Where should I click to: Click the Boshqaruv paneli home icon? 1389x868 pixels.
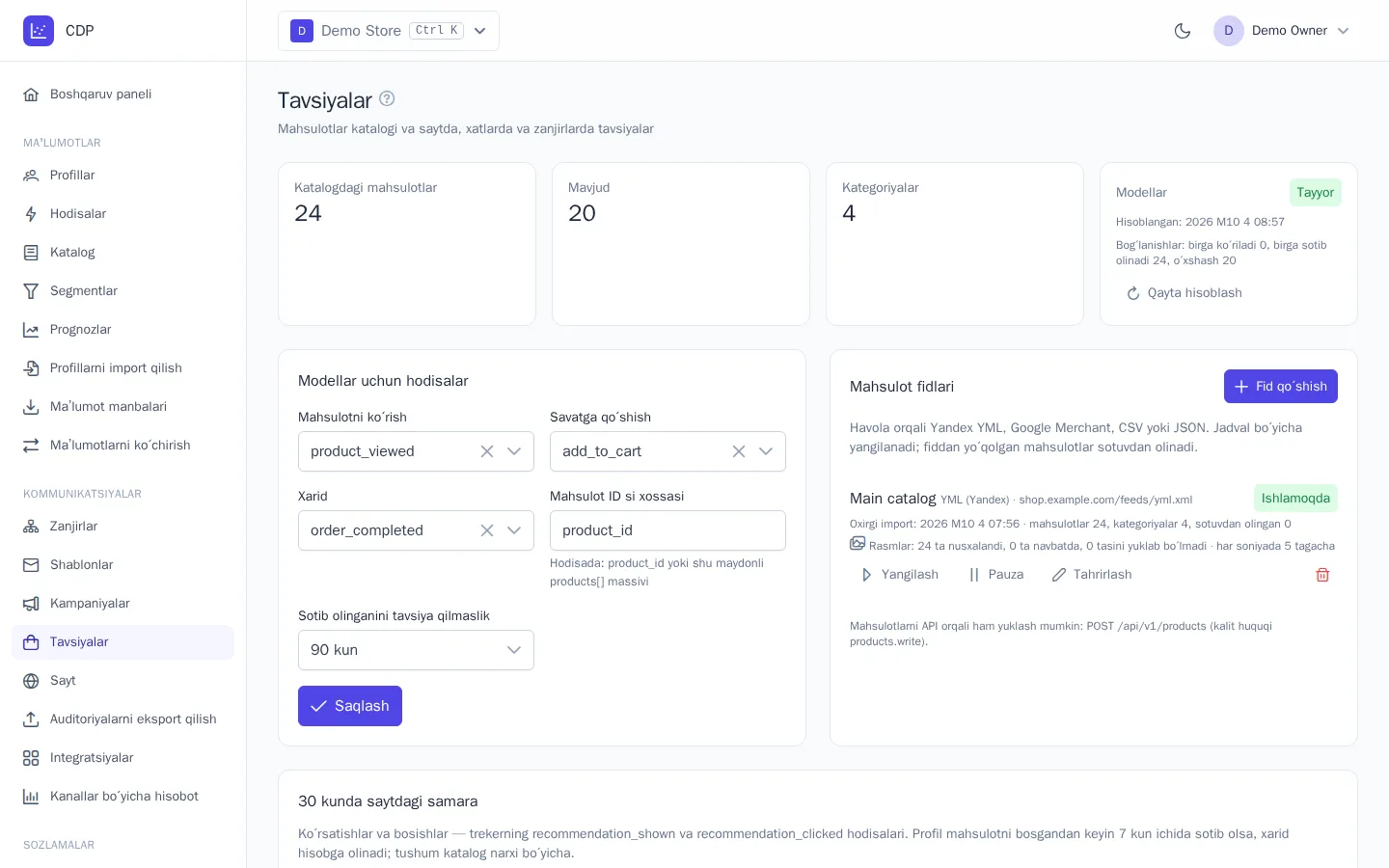point(31,95)
